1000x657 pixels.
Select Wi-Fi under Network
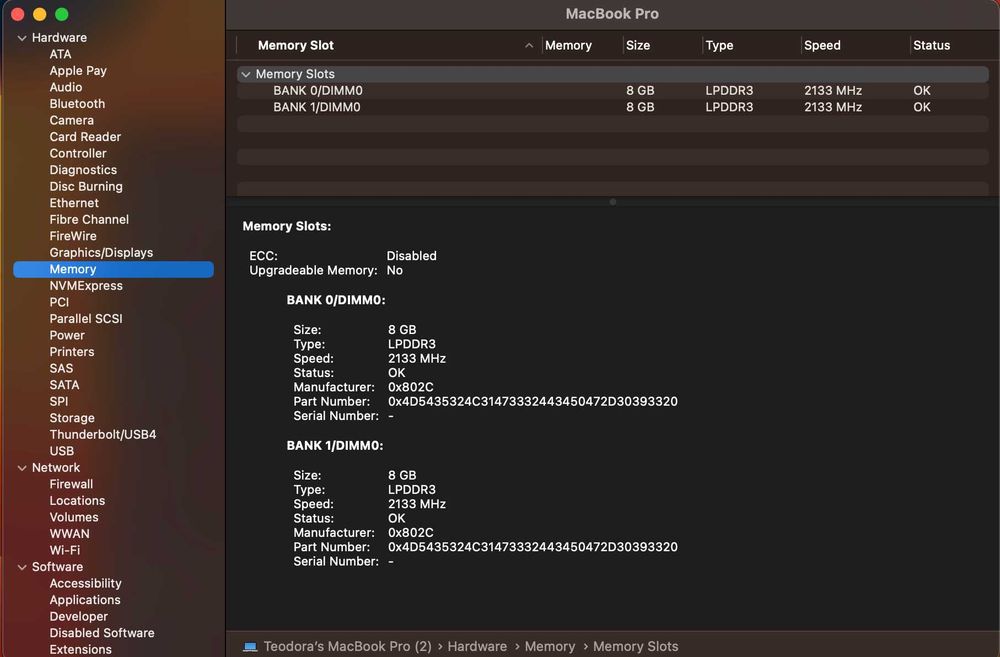coord(65,550)
